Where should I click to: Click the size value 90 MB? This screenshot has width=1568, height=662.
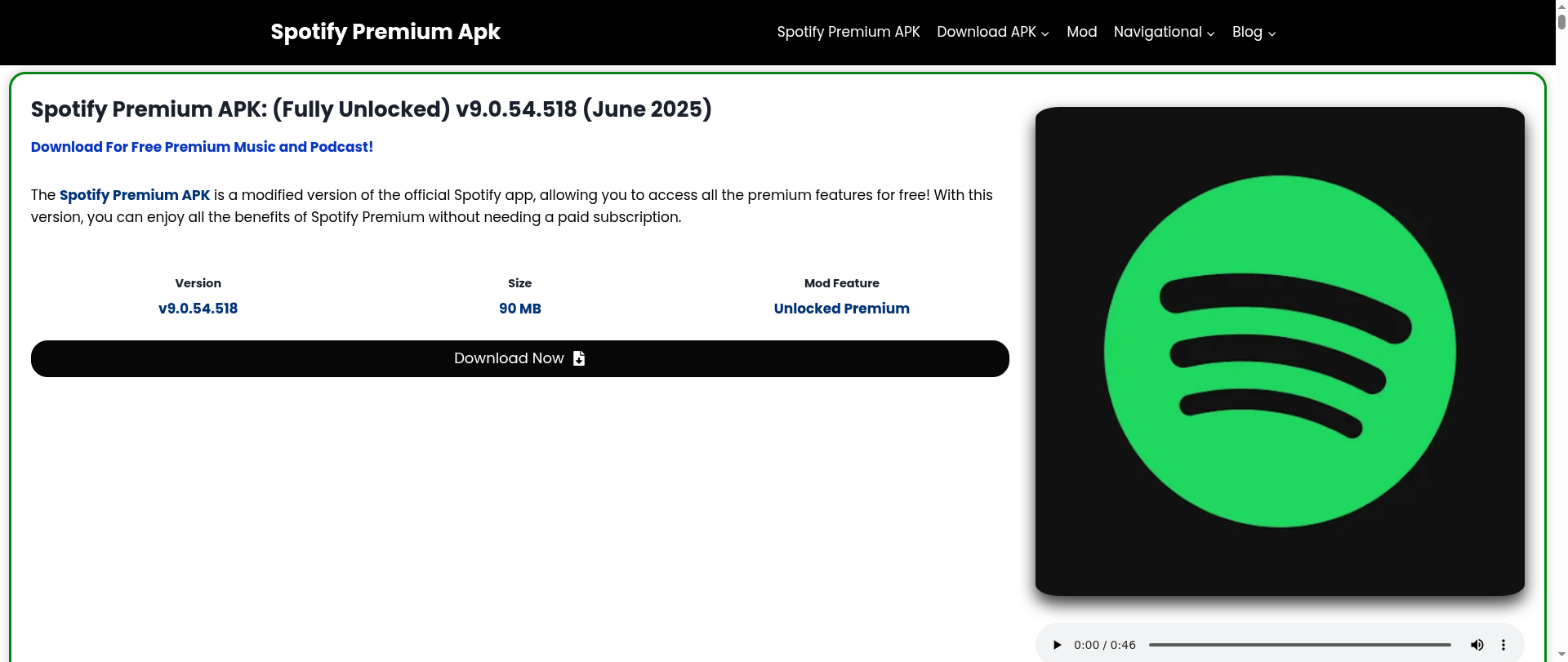520,309
